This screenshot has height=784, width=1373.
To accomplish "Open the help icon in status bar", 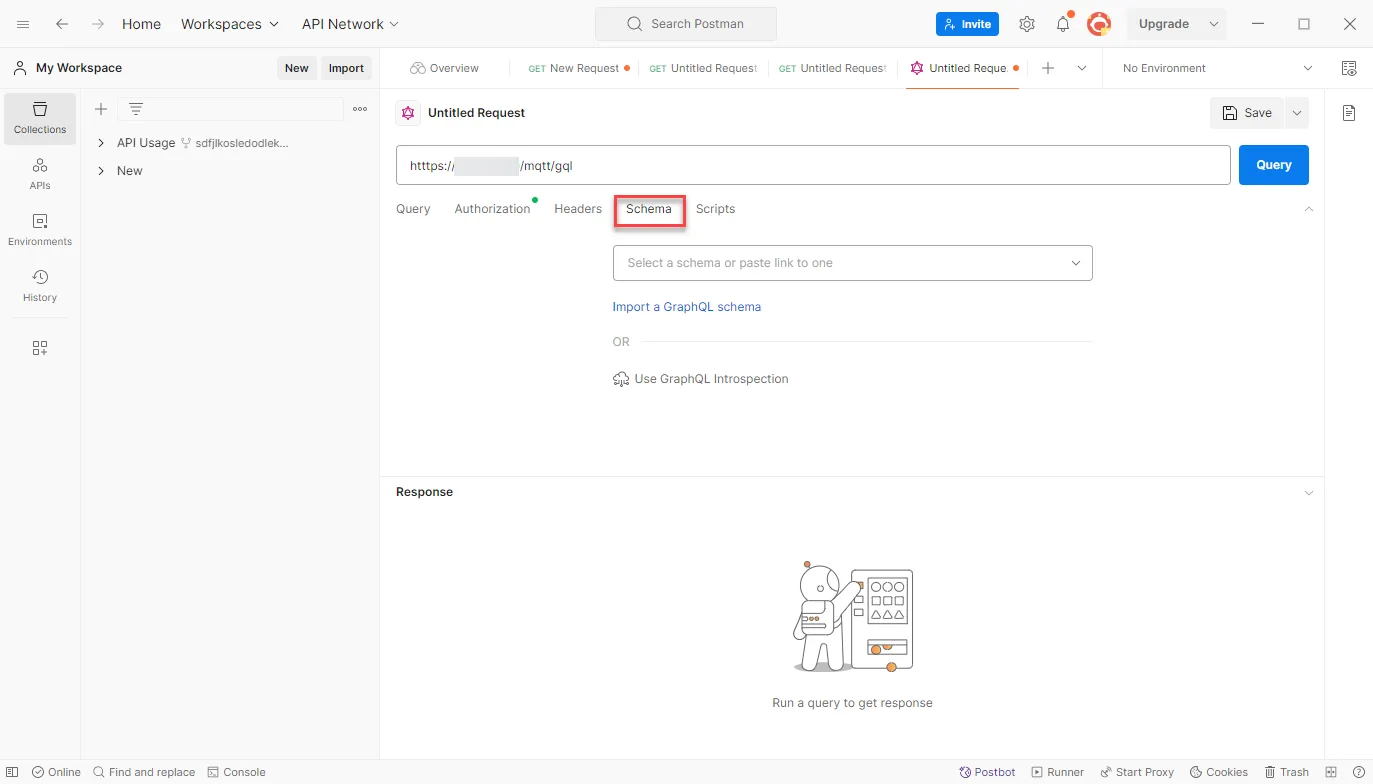I will [x=1358, y=772].
